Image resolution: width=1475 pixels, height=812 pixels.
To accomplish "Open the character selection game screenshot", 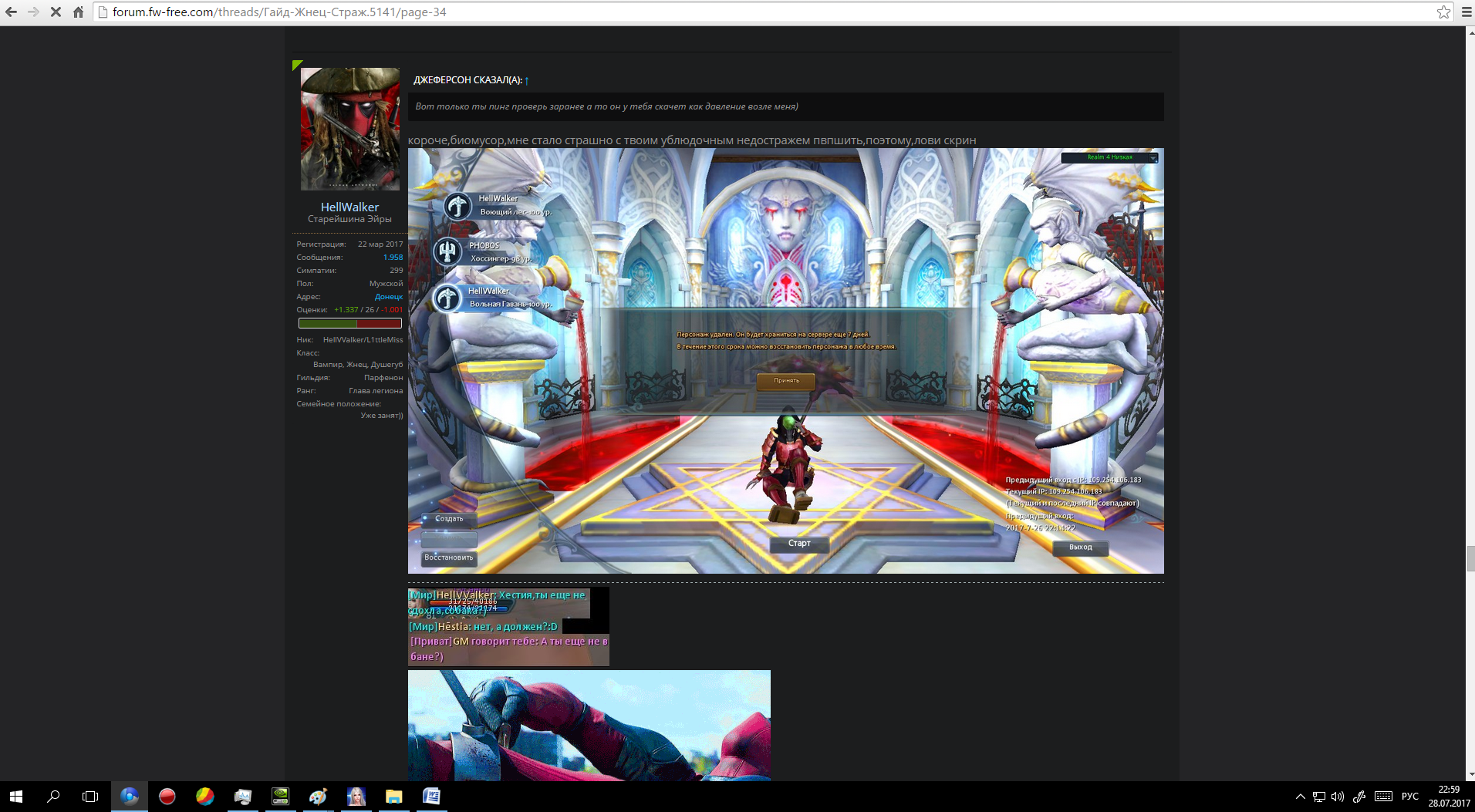I will (x=785, y=361).
